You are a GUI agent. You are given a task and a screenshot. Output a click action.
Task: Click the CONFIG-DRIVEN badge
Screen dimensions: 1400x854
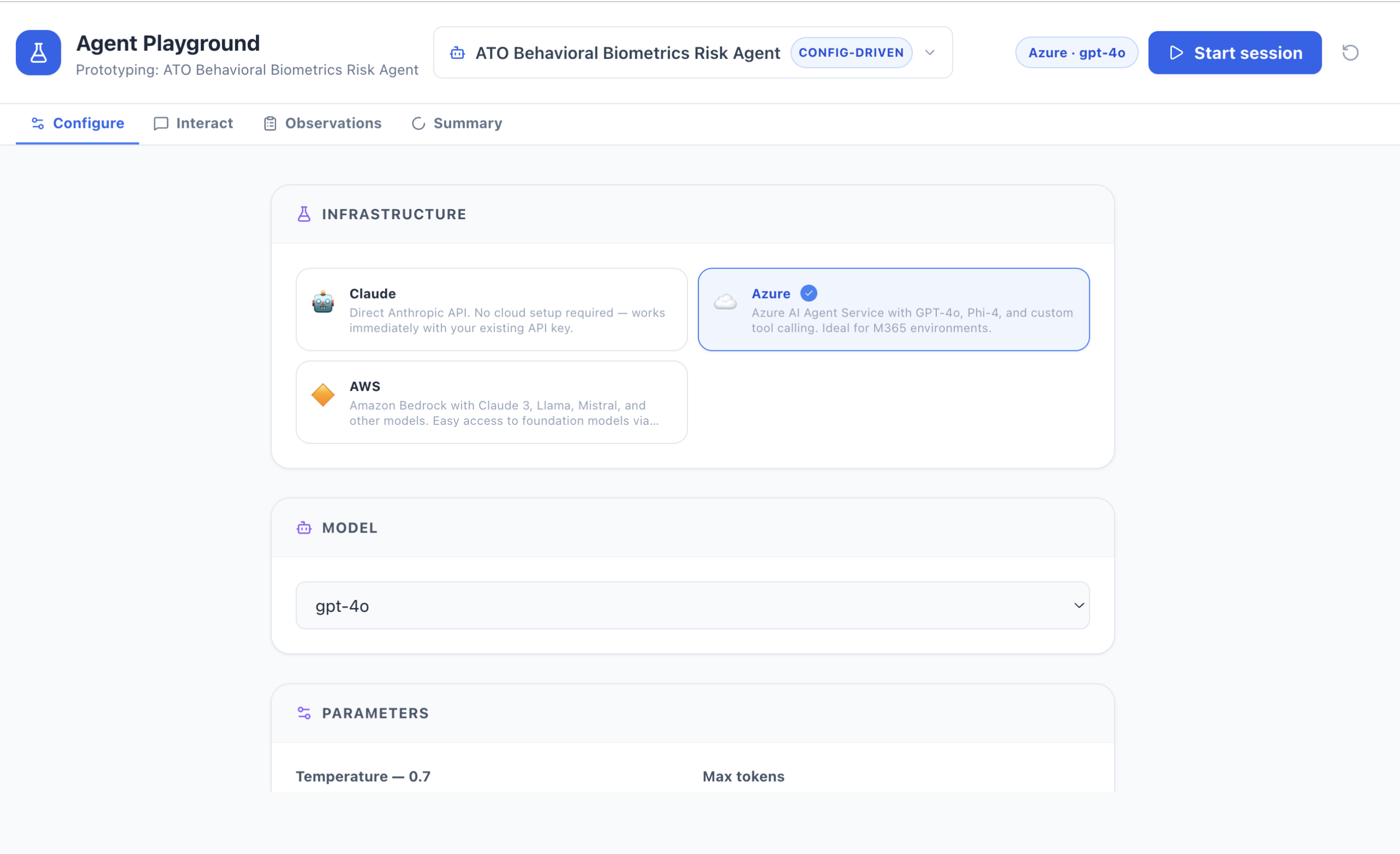850,52
